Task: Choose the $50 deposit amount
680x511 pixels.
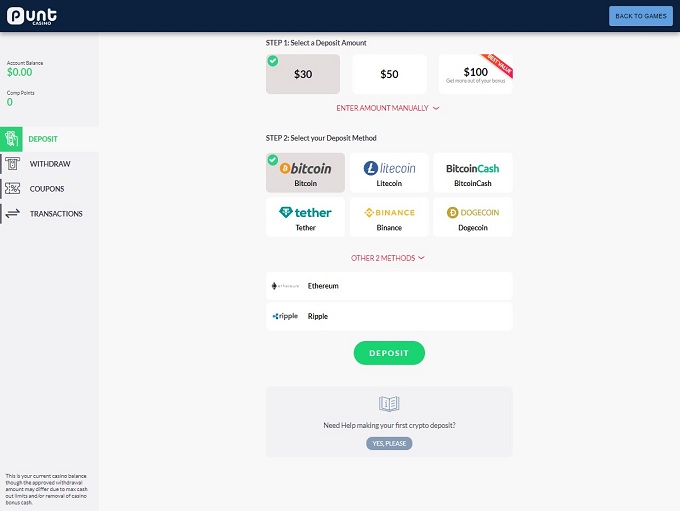Action: pyautogui.click(x=389, y=74)
